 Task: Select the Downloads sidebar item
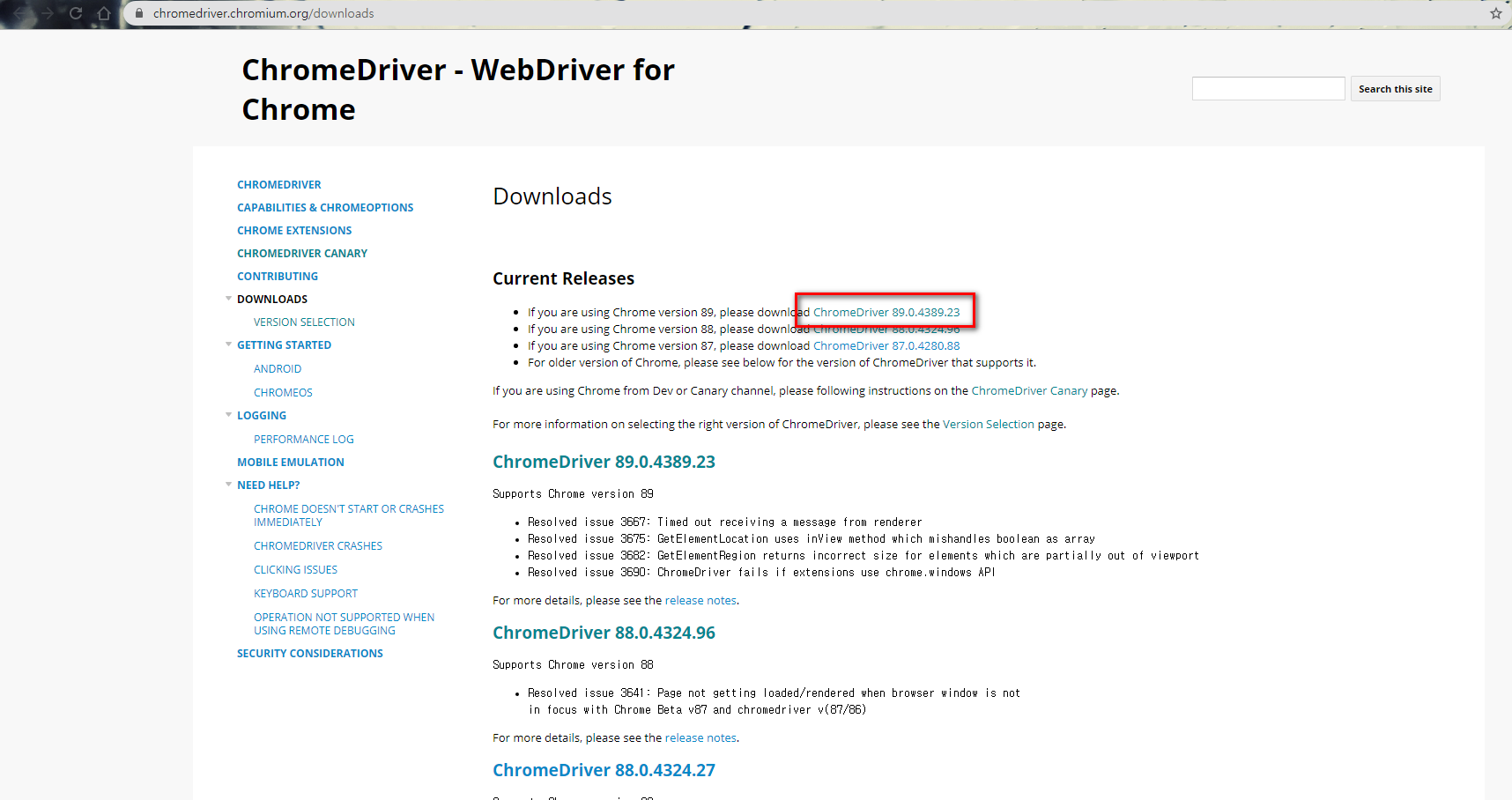point(272,299)
